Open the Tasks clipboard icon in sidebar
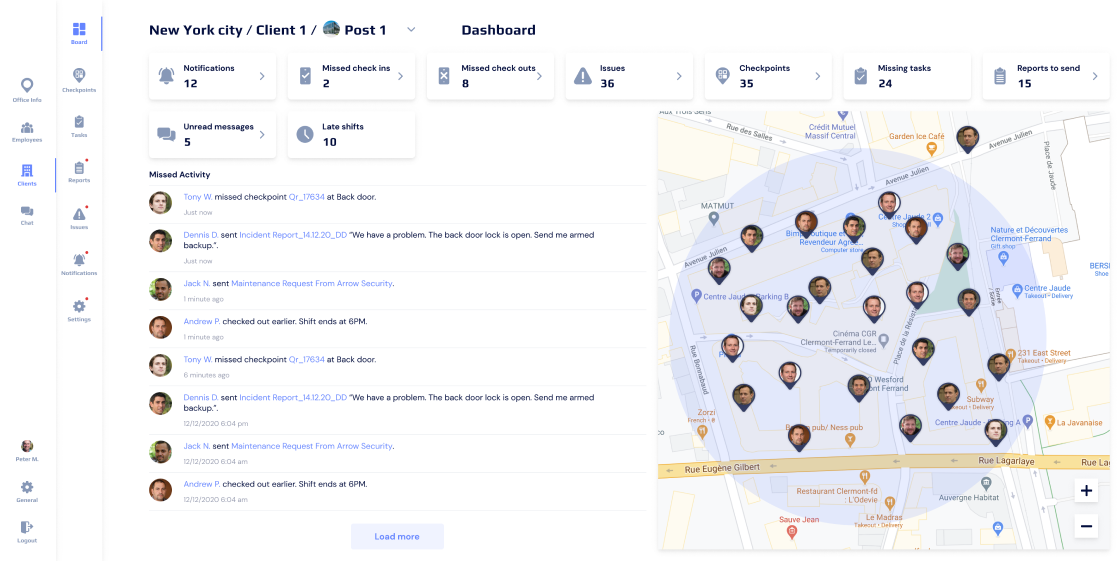Viewport: 1120px width, 561px height. (79, 122)
